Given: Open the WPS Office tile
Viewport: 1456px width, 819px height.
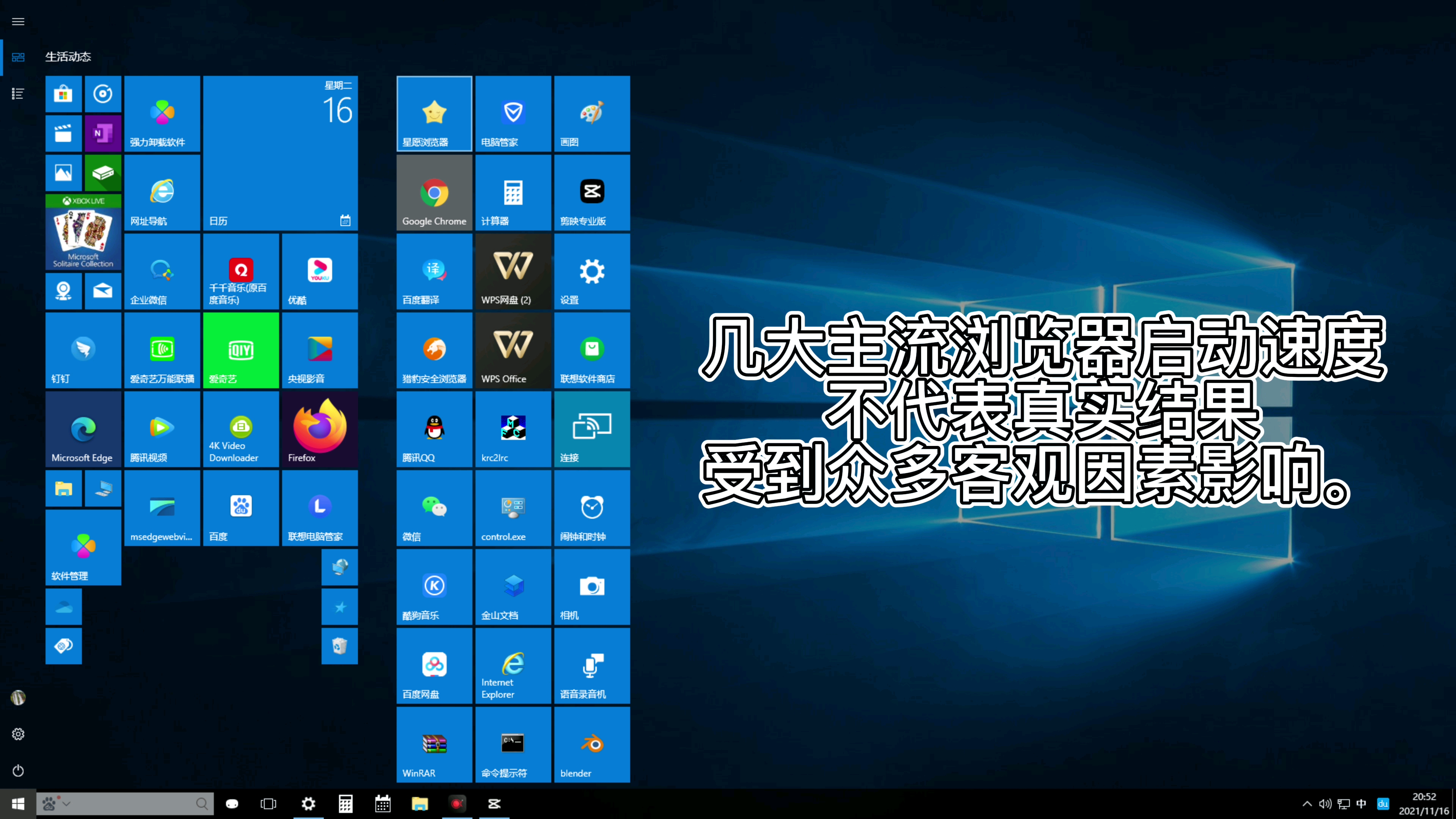Looking at the screenshot, I should (x=513, y=350).
